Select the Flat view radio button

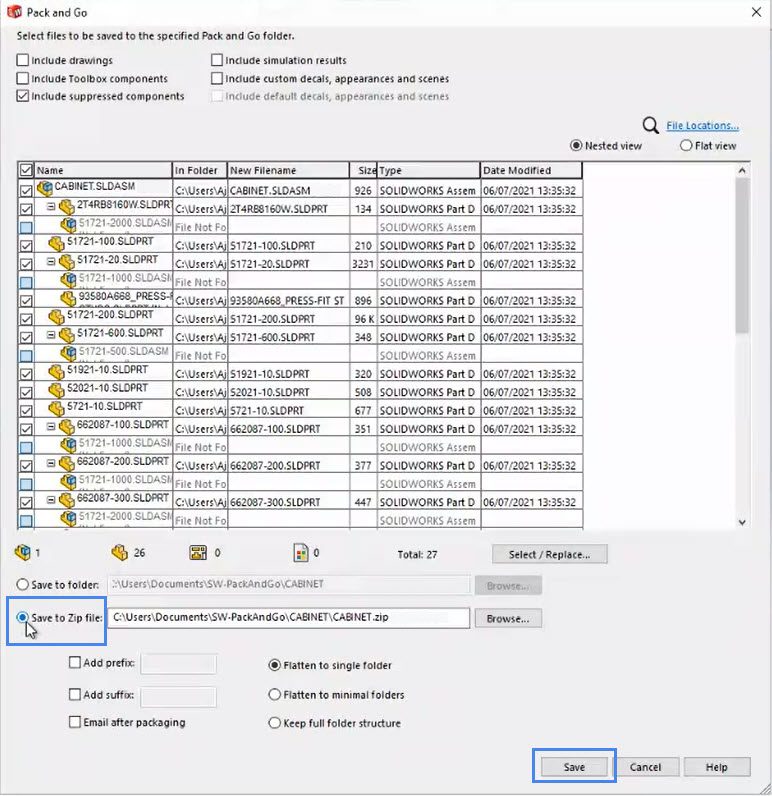(686, 146)
